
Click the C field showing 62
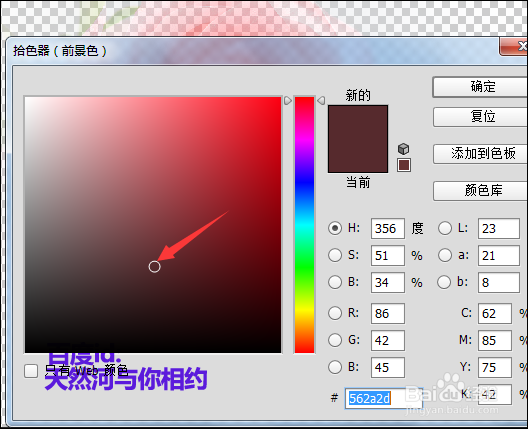[x=495, y=314]
